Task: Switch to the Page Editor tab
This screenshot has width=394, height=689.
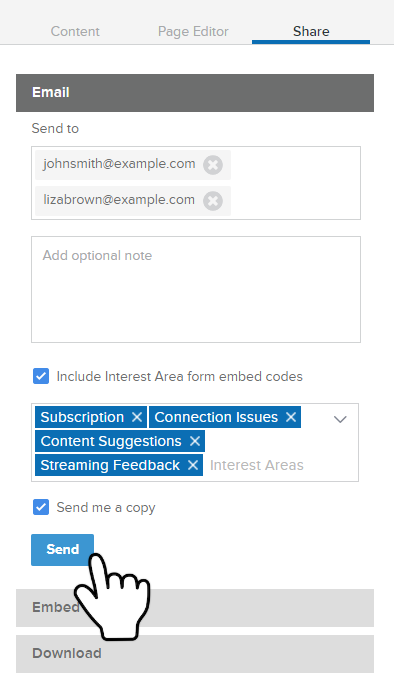Action: 193,31
